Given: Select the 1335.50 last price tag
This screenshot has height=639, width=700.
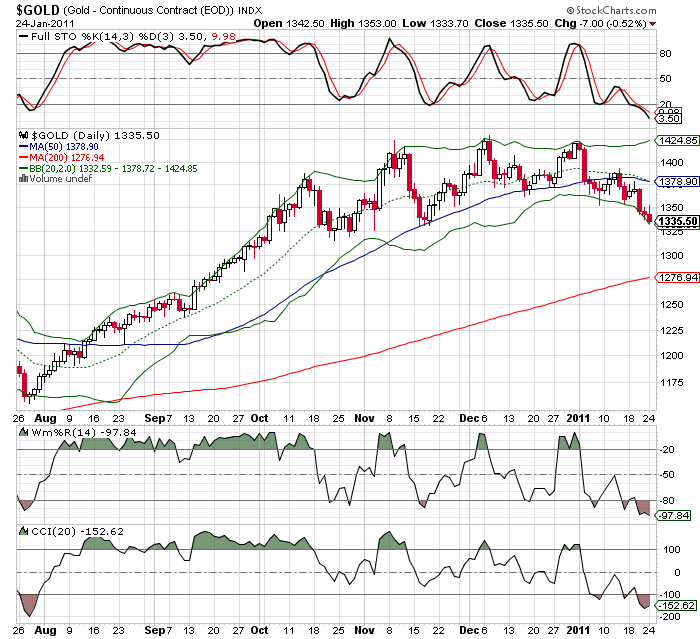Looking at the screenshot, I should point(674,221).
